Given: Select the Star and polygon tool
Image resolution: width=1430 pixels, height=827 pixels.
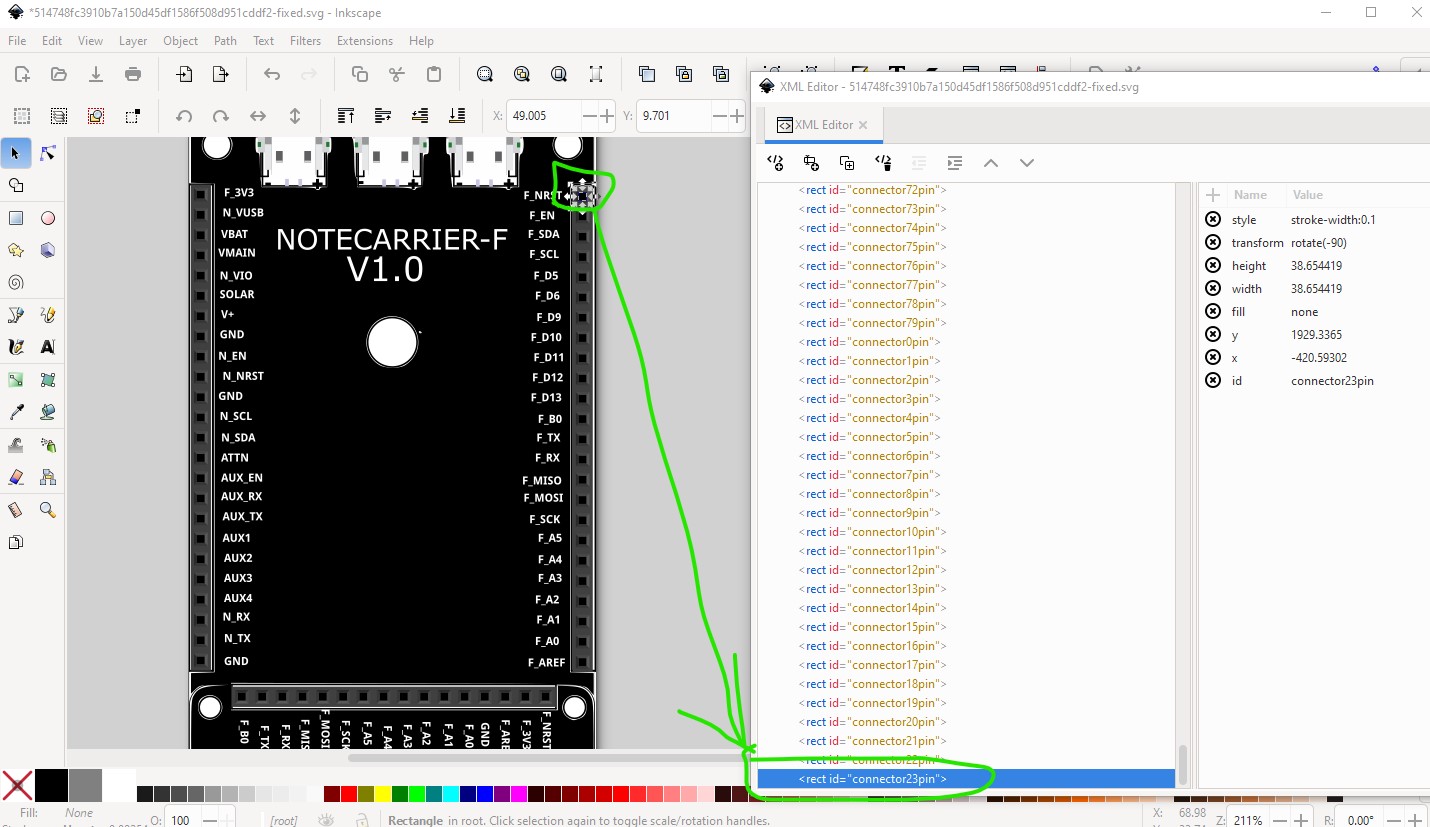Looking at the screenshot, I should (15, 250).
